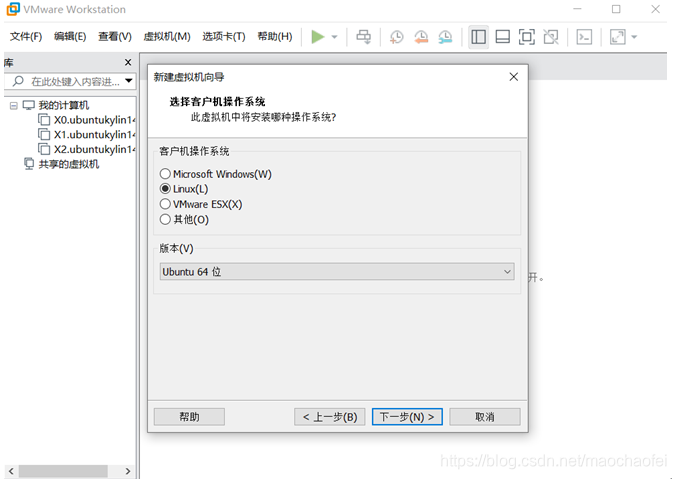Open the library search filter dropdown arrow

(x=128, y=81)
